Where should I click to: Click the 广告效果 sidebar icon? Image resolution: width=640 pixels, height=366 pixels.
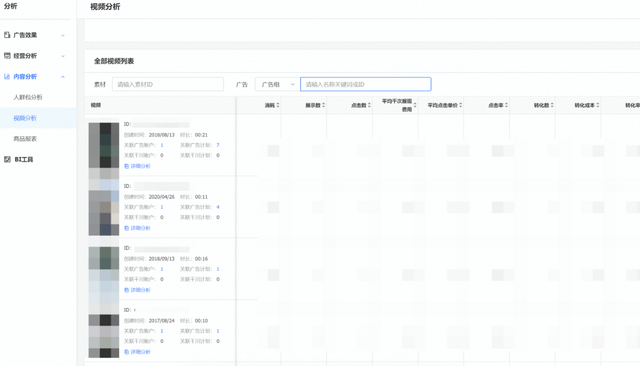point(7,35)
